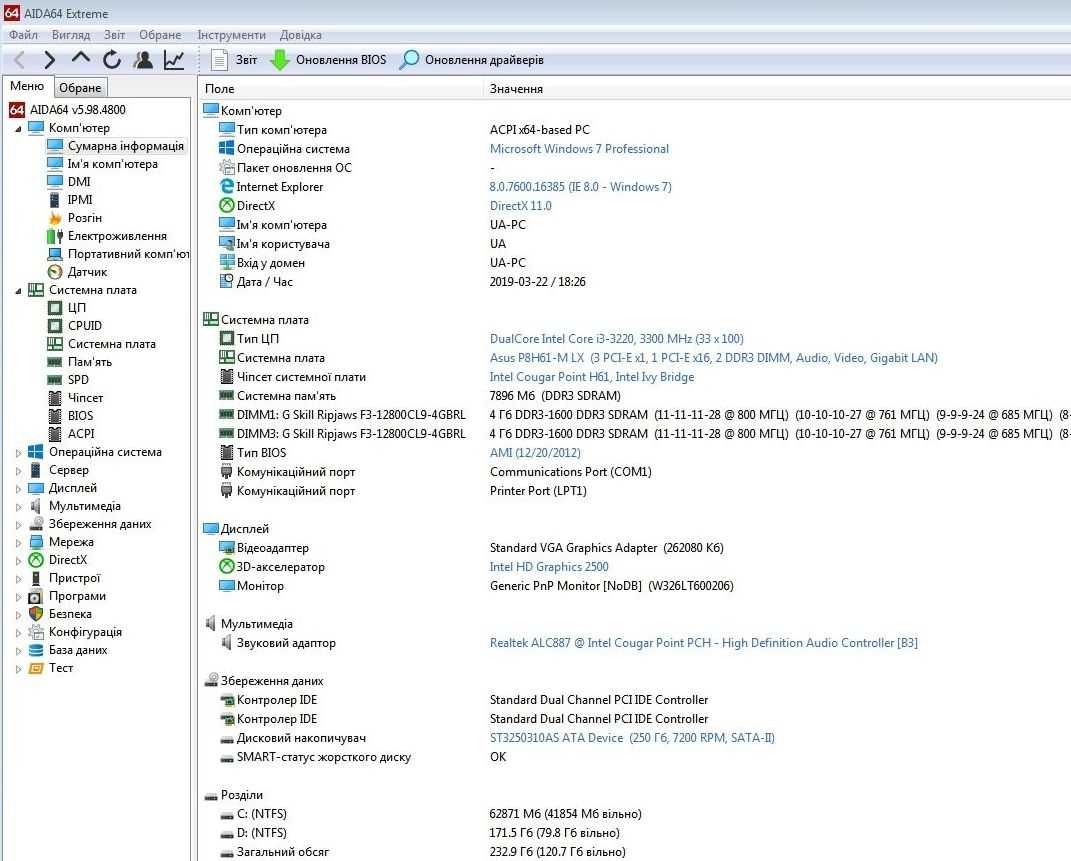Expand the Сервер tree node
This screenshot has height=861, width=1071.
point(18,470)
